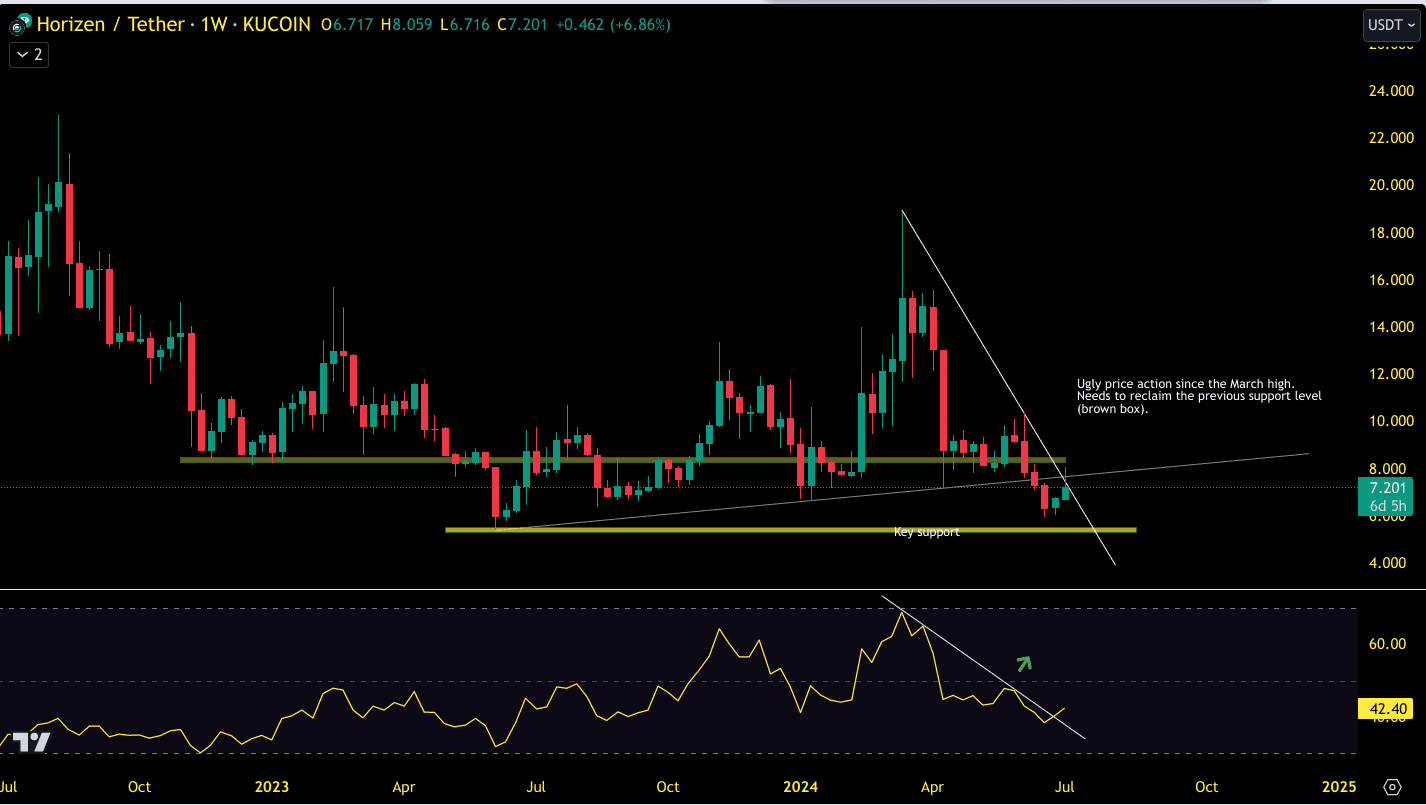1426x805 pixels.
Task: Click the Apr 2023 time axis label
Action: [x=404, y=786]
